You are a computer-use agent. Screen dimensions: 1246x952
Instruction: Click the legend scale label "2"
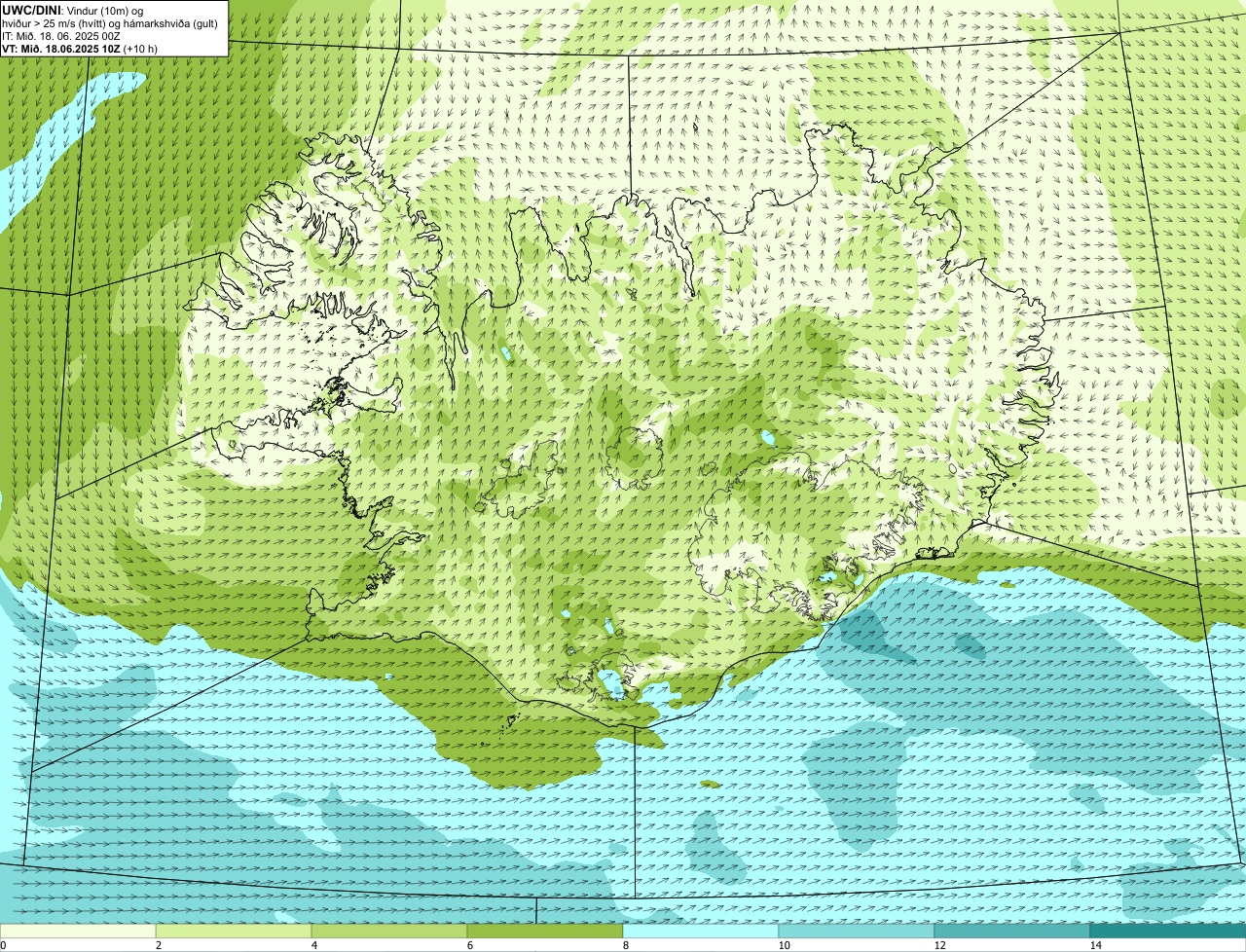[158, 945]
